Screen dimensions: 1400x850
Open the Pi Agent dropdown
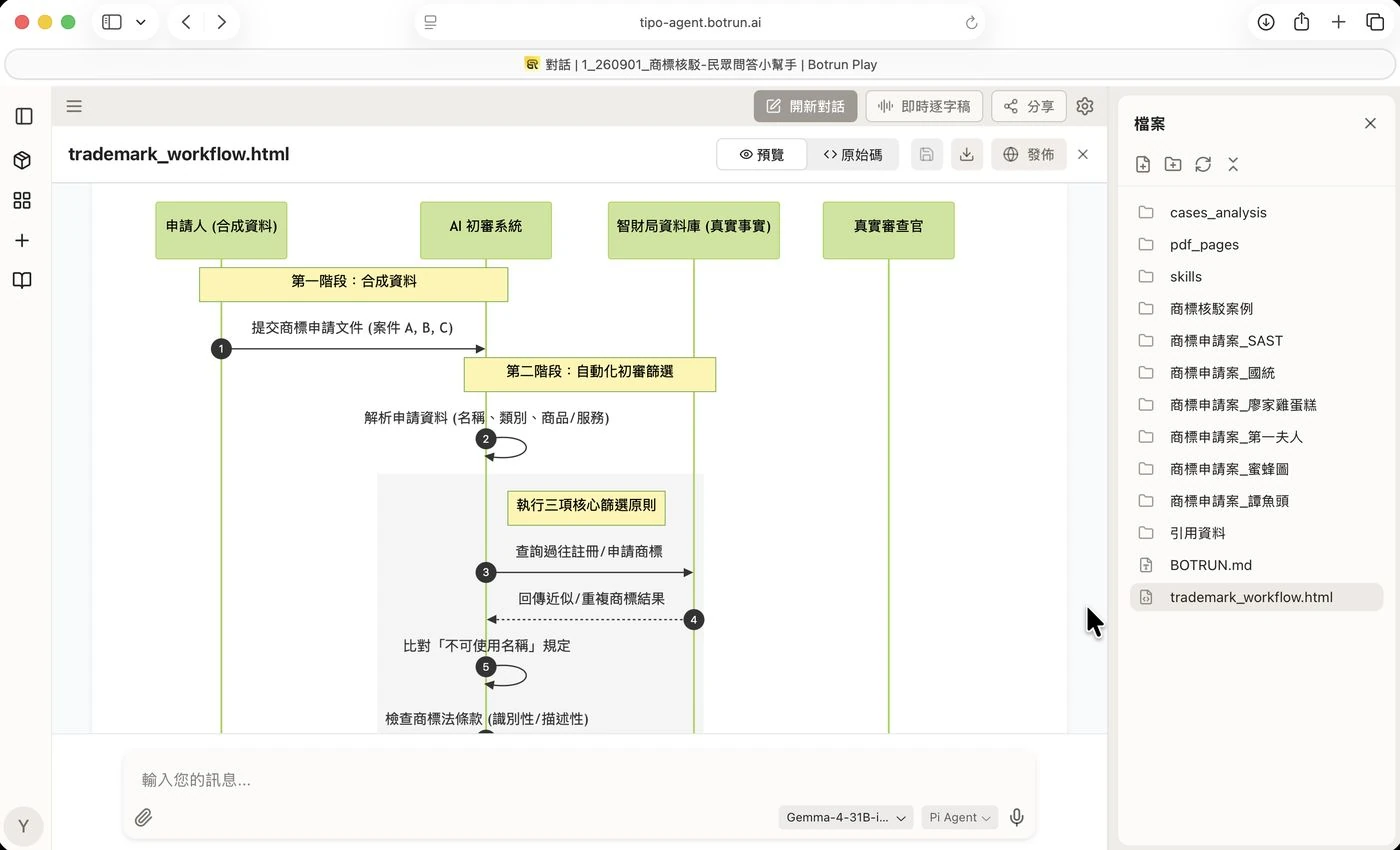(959, 817)
